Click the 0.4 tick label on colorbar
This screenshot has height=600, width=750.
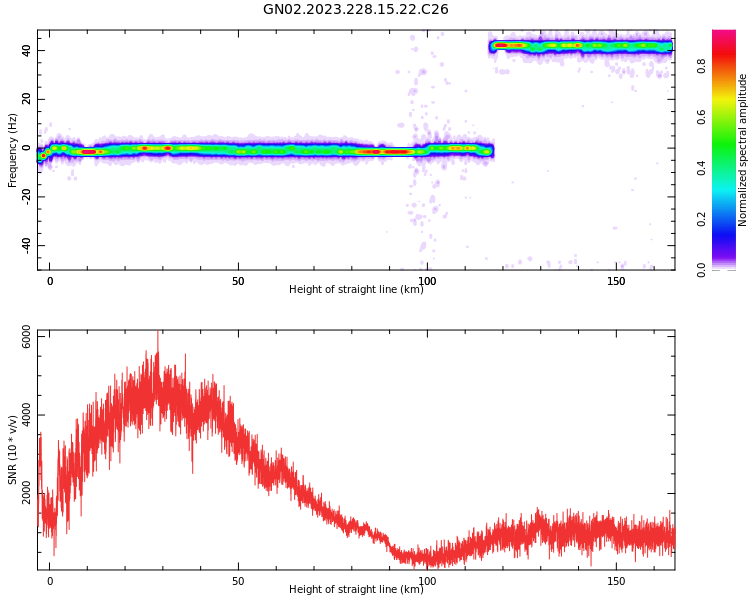(701, 168)
